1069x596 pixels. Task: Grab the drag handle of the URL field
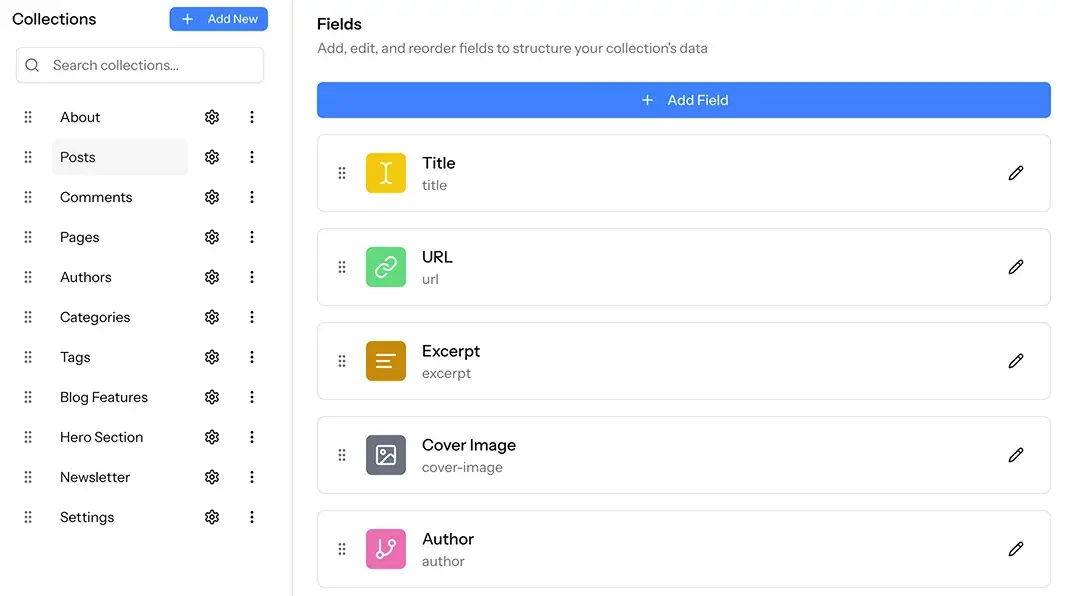[342, 267]
